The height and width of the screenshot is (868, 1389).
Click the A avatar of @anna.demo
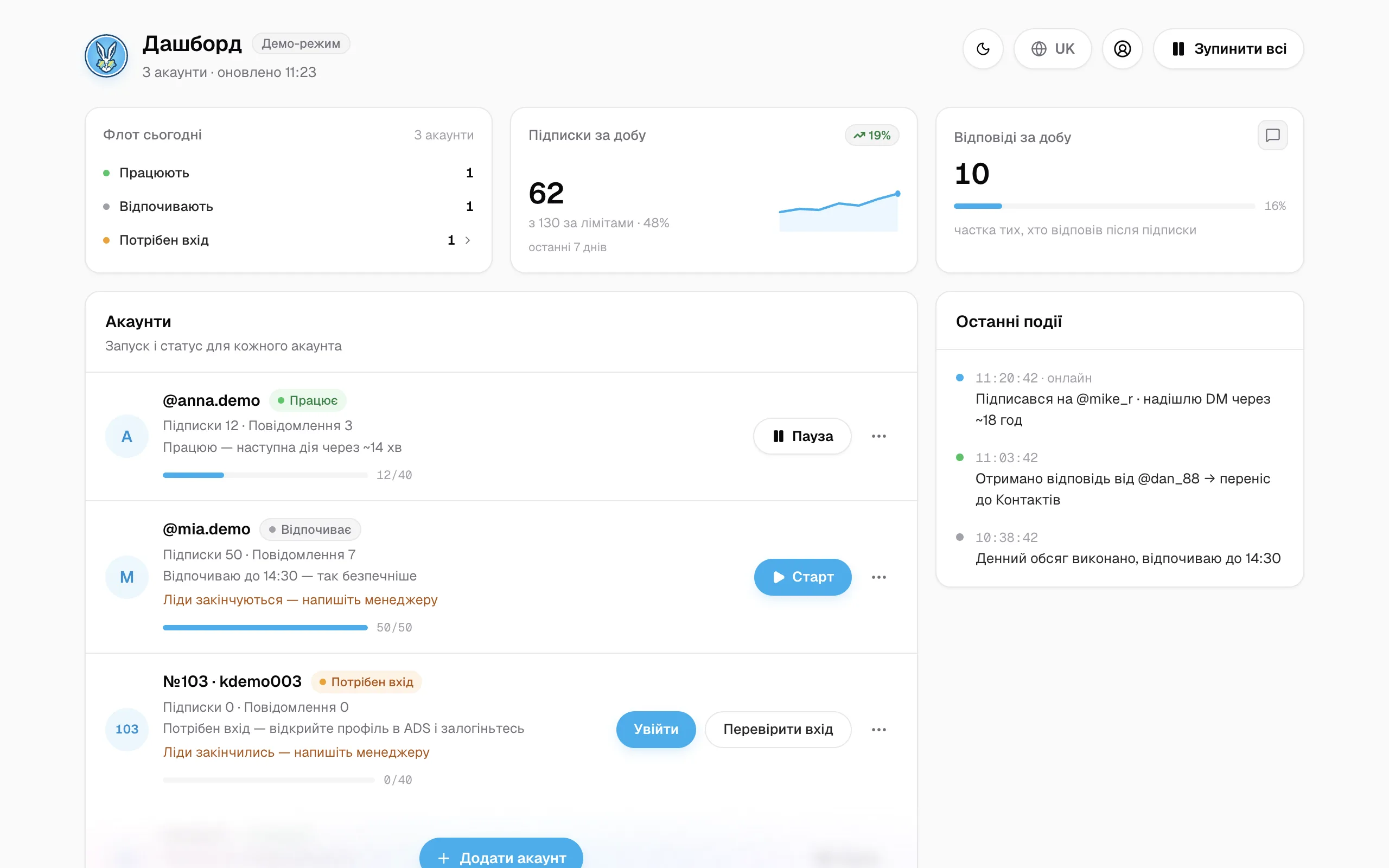(x=127, y=436)
